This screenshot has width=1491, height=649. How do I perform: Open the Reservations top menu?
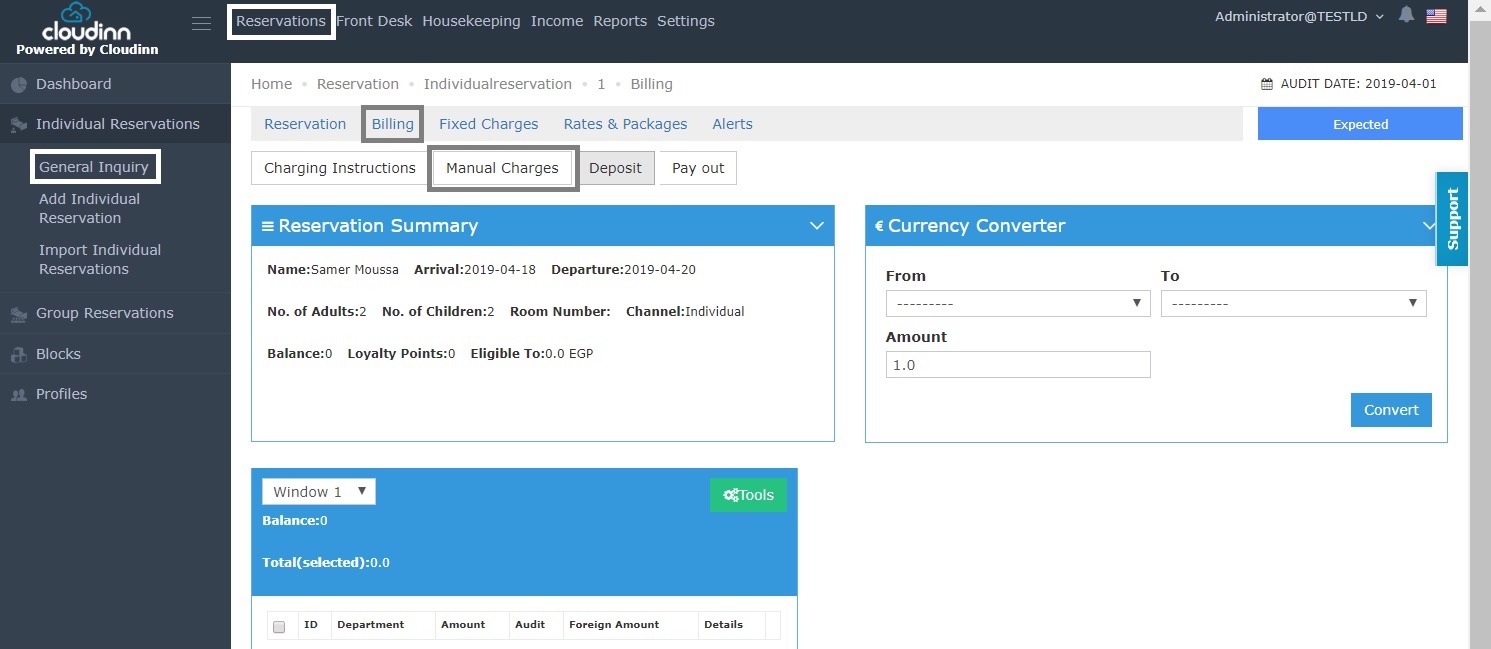pyautogui.click(x=281, y=21)
